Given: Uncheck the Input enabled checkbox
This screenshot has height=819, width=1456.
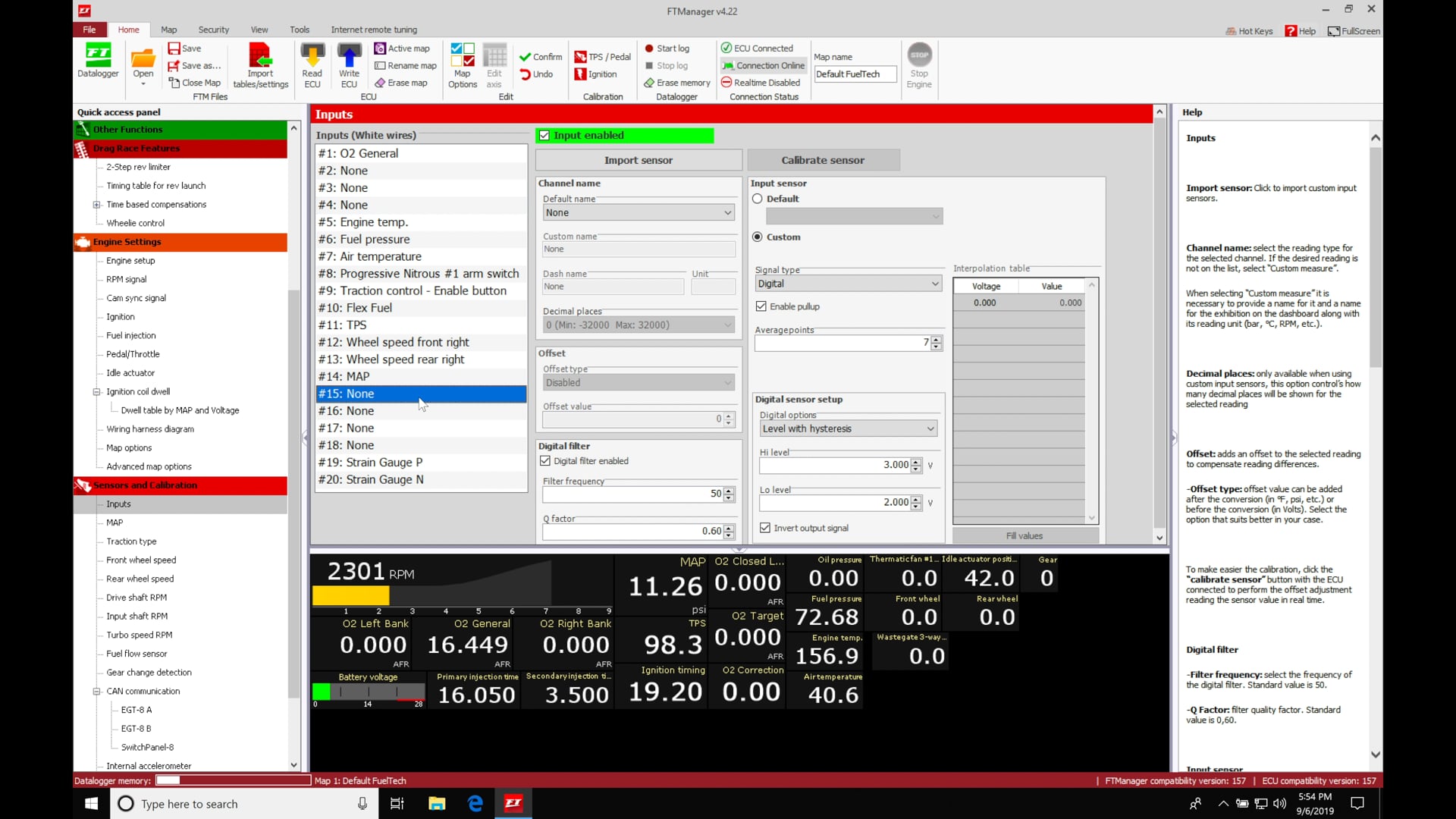Looking at the screenshot, I should point(544,135).
